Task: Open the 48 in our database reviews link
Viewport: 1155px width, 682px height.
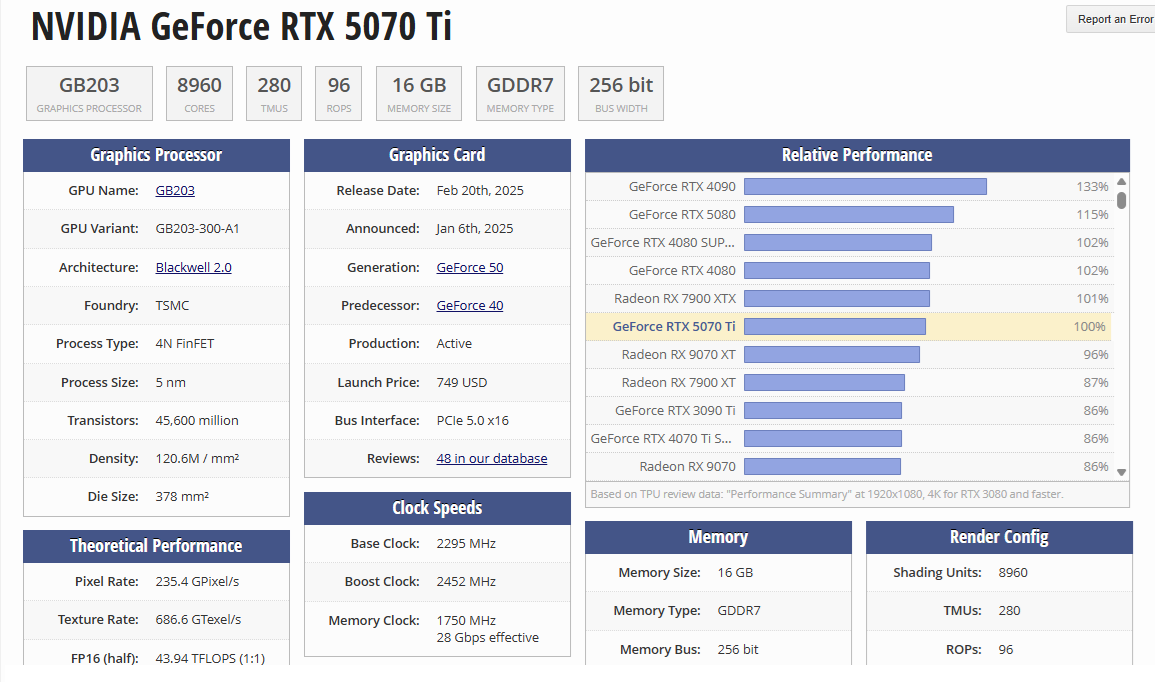Action: [492, 458]
